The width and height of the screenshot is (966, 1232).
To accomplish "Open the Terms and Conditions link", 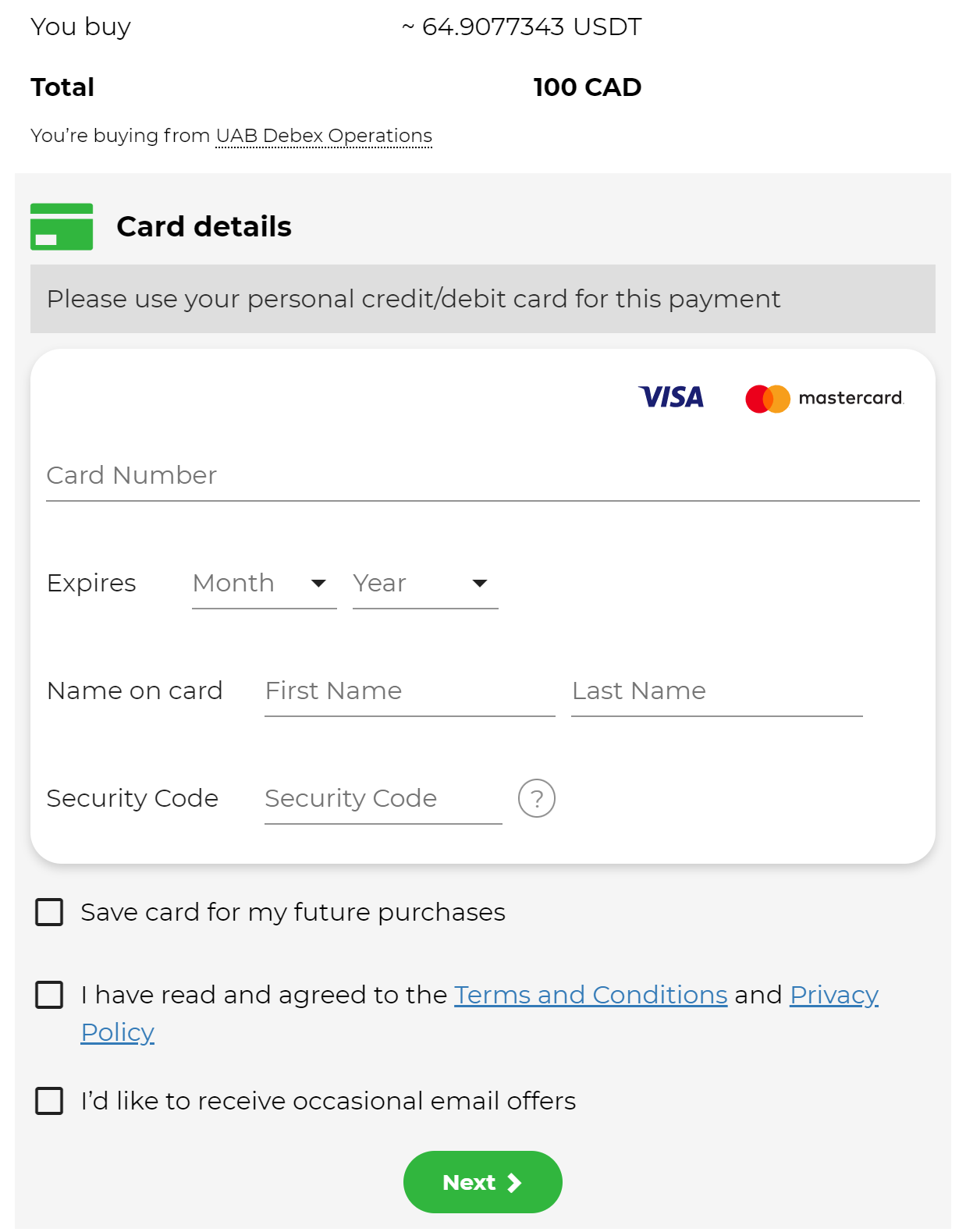I will click(591, 995).
